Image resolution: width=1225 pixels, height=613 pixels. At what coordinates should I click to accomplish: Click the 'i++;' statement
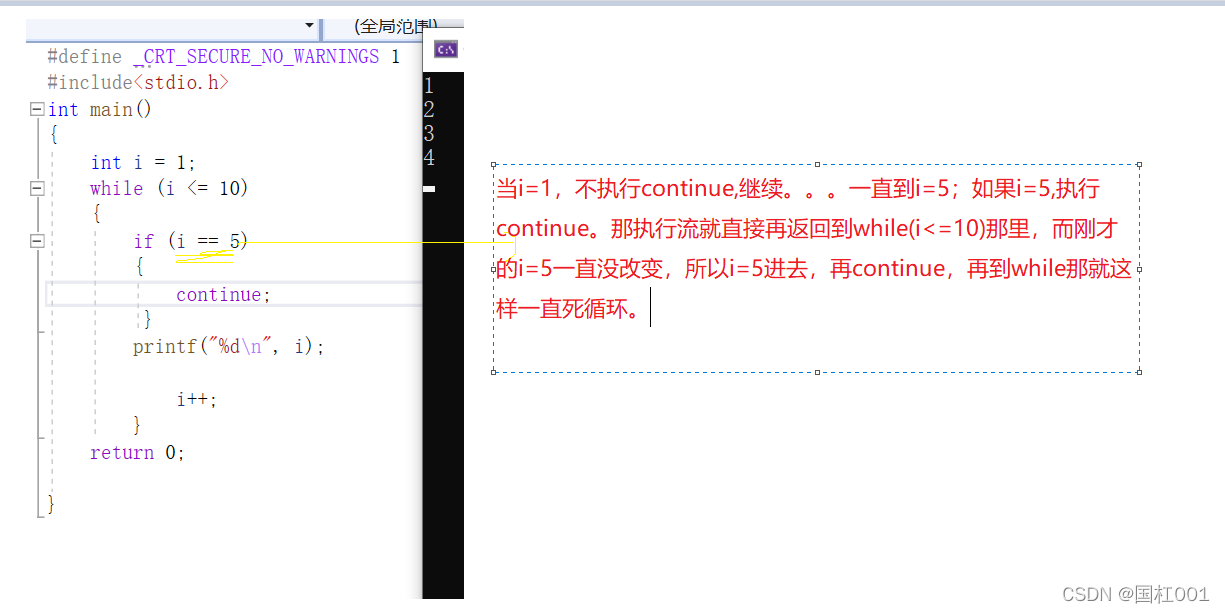point(197,400)
